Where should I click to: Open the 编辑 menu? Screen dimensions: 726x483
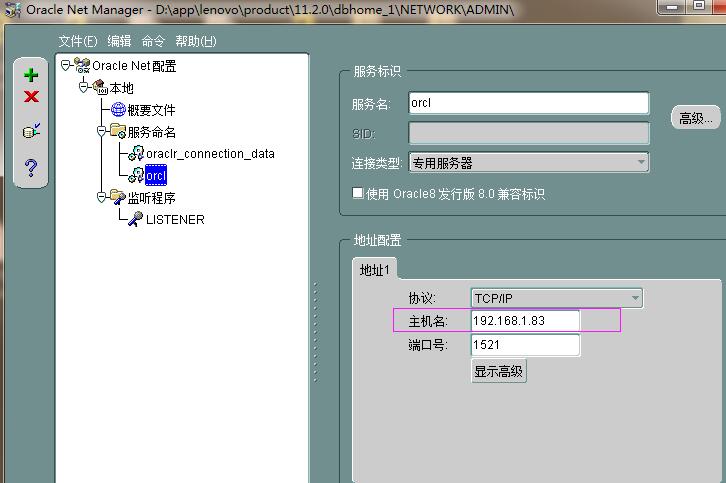pos(119,41)
